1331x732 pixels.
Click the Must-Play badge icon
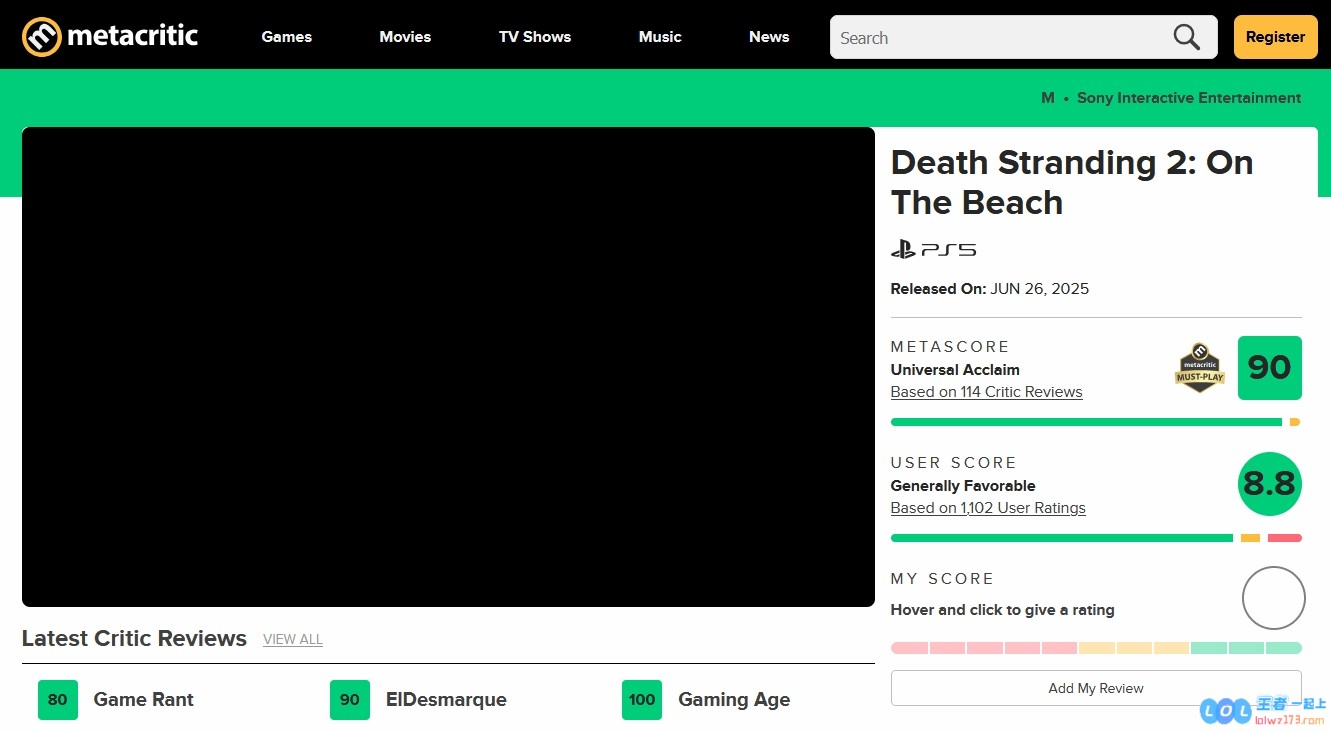tap(1200, 368)
